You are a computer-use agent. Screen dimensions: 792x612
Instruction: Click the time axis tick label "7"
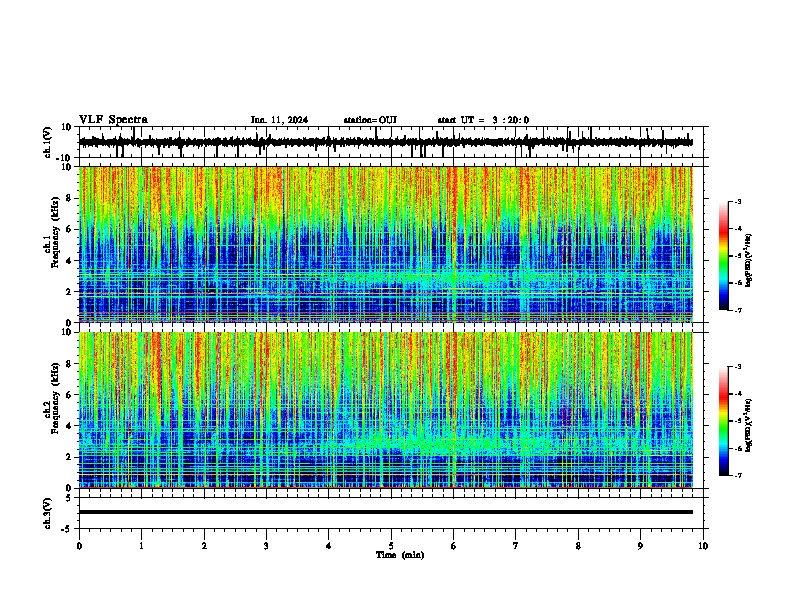516,546
